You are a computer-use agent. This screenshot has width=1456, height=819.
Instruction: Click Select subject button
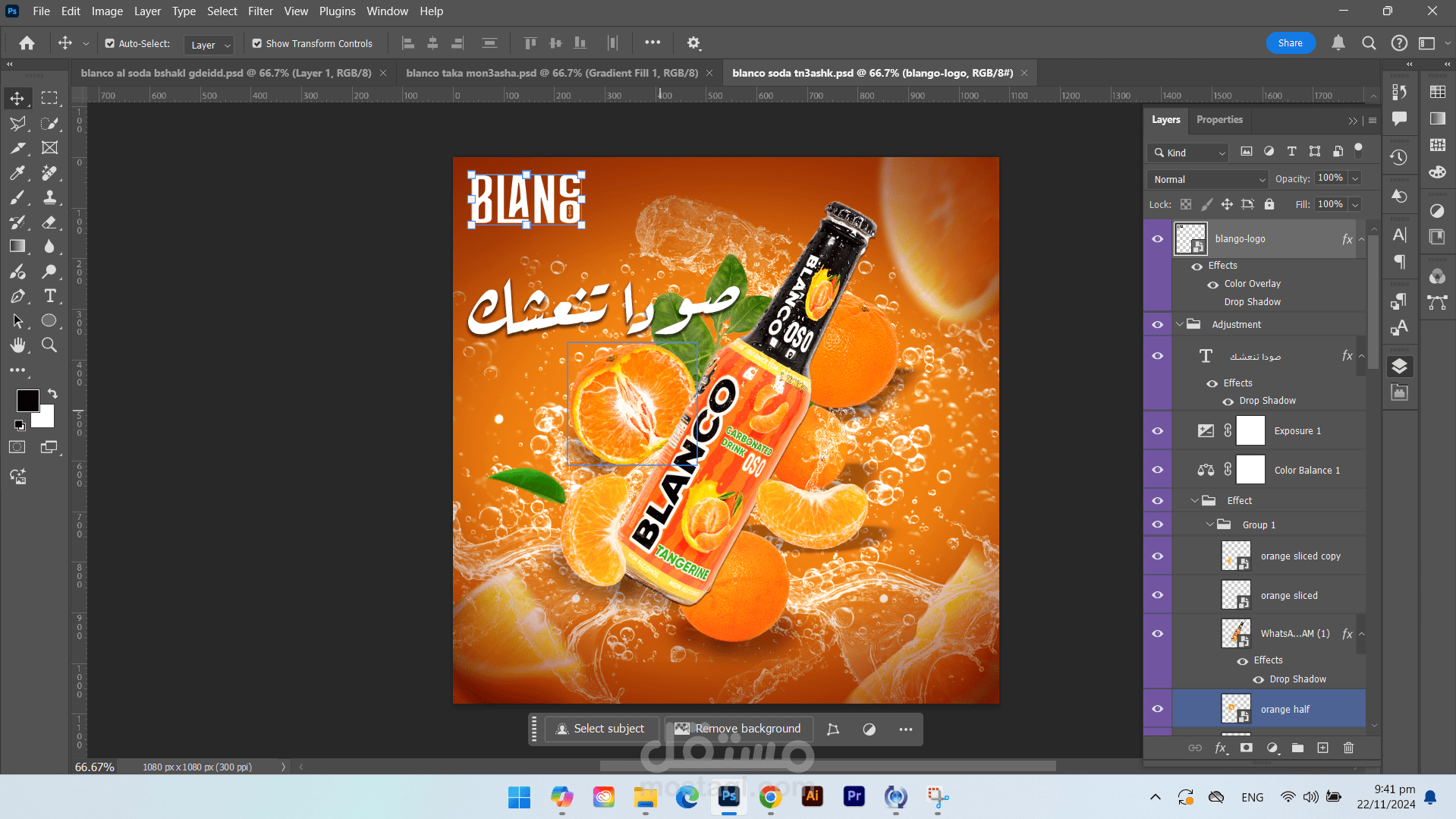[601, 729]
